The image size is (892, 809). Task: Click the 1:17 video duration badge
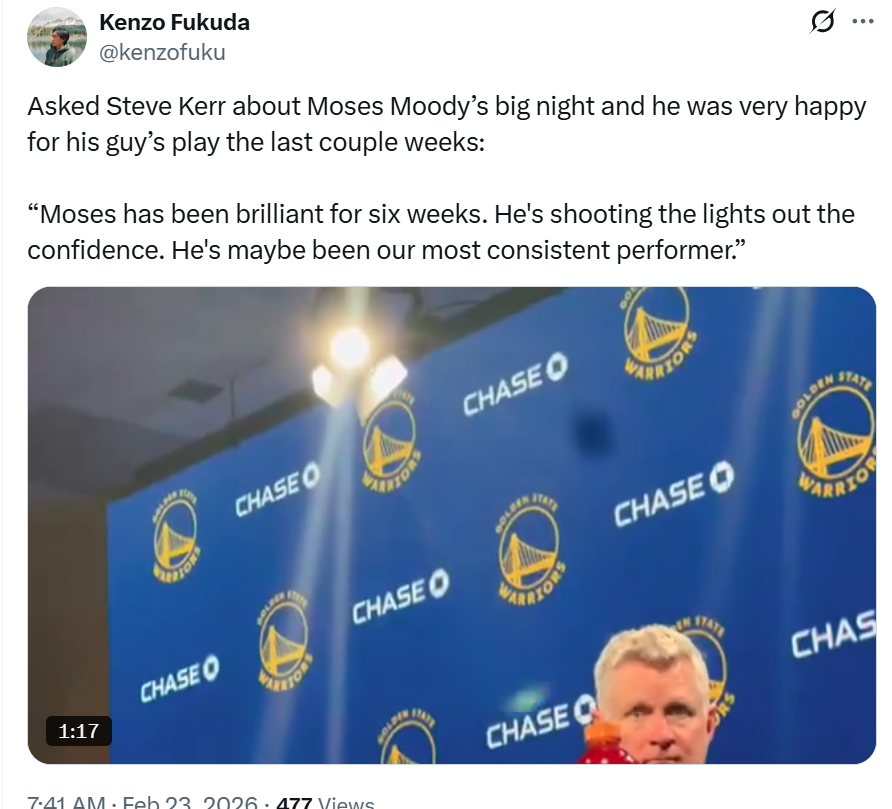[x=79, y=731]
